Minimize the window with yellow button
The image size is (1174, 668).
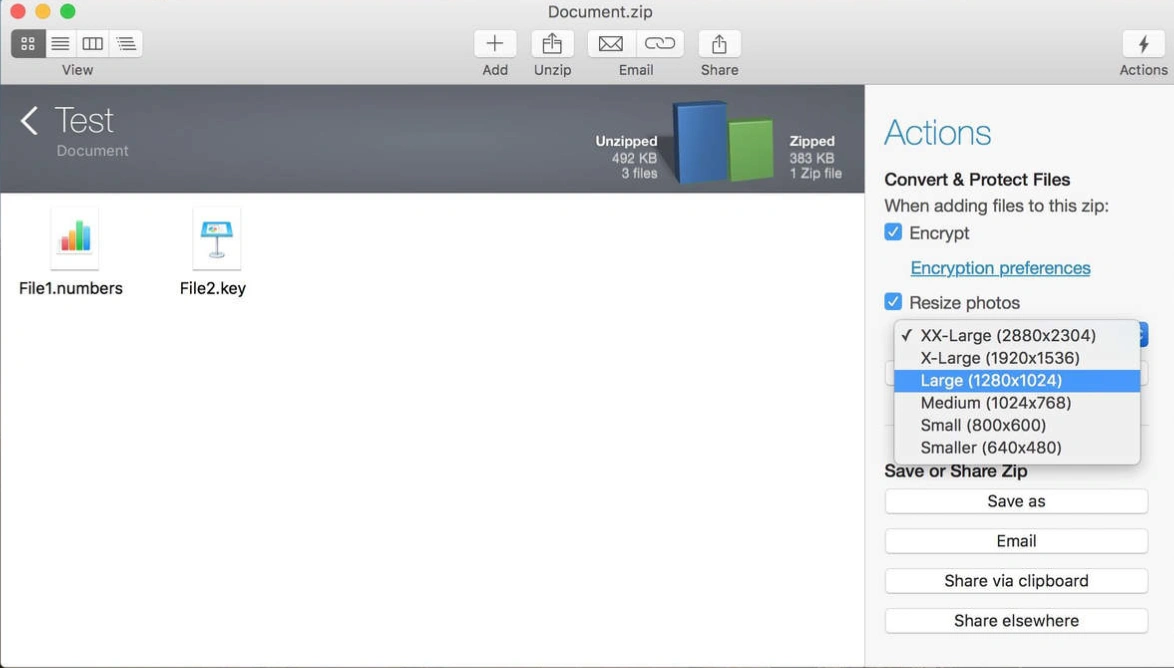tap(43, 11)
